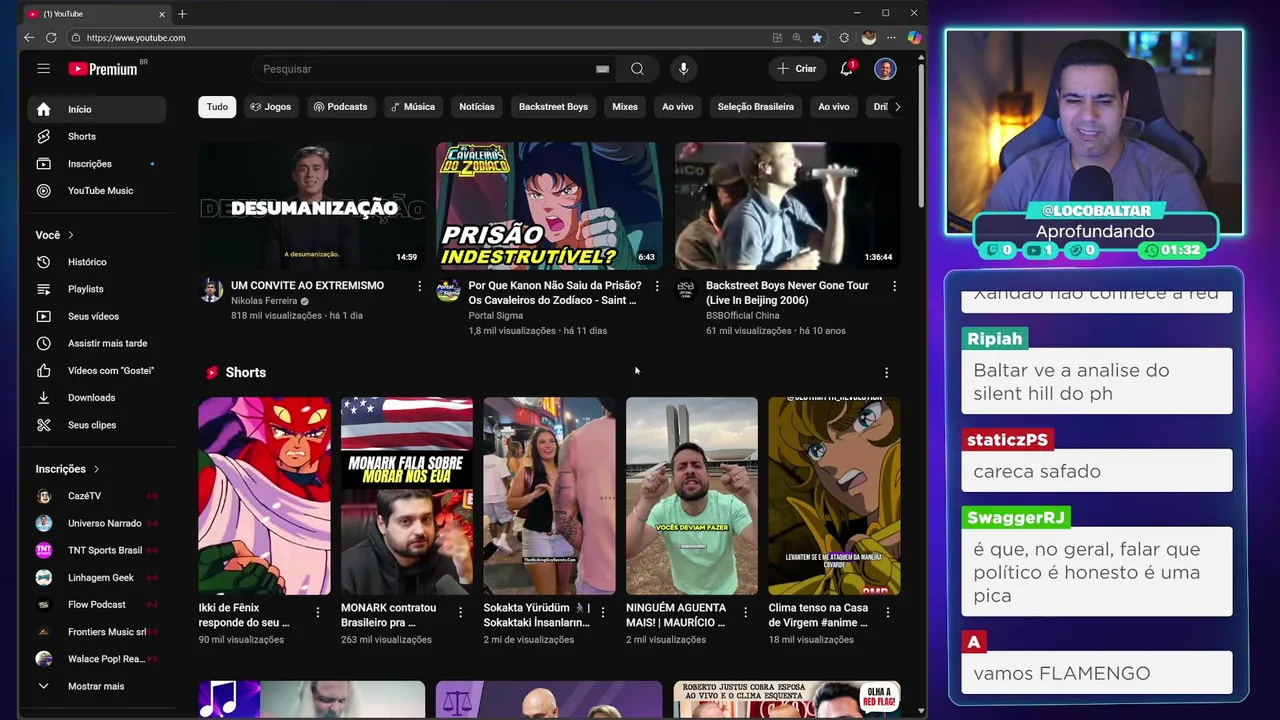Image resolution: width=1280 pixels, height=720 pixels.
Task: Open the account avatar menu
Action: pos(885,69)
